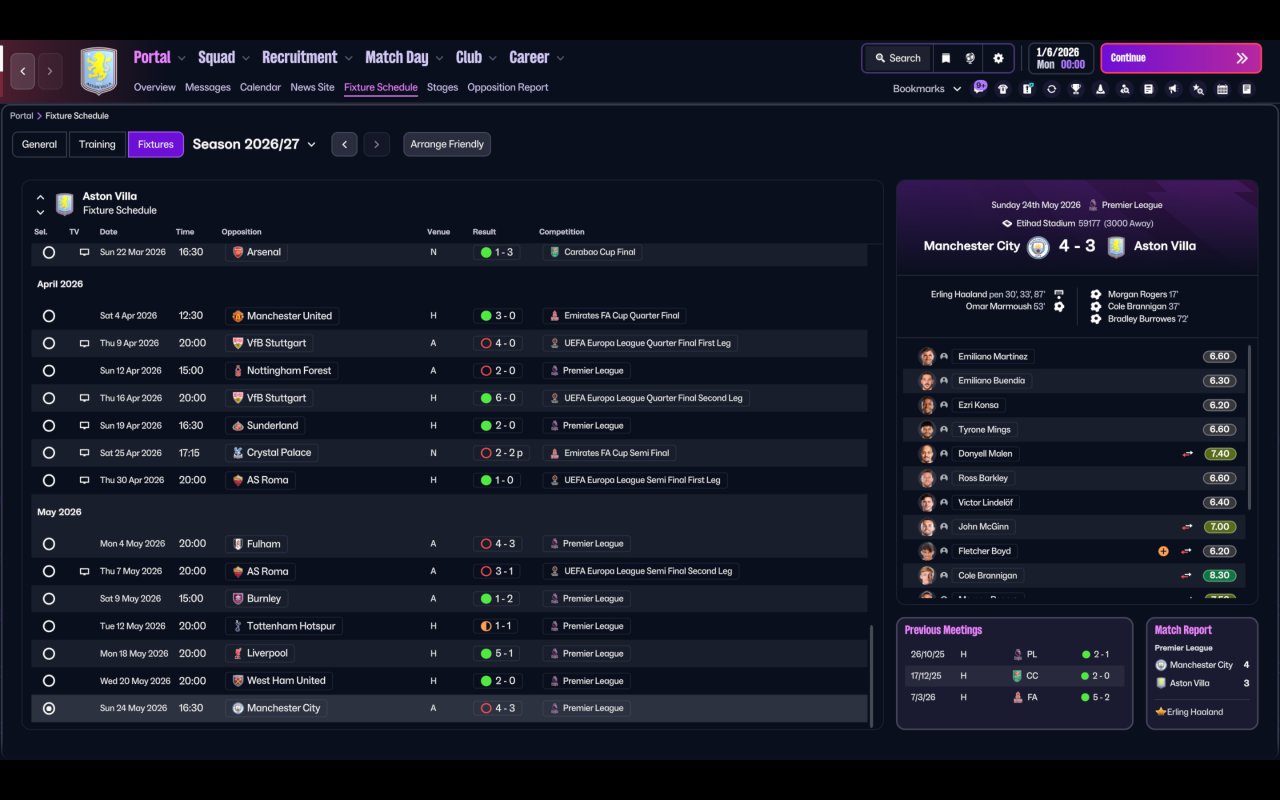Open the News Site tab
This screenshot has width=1280, height=800.
click(312, 87)
